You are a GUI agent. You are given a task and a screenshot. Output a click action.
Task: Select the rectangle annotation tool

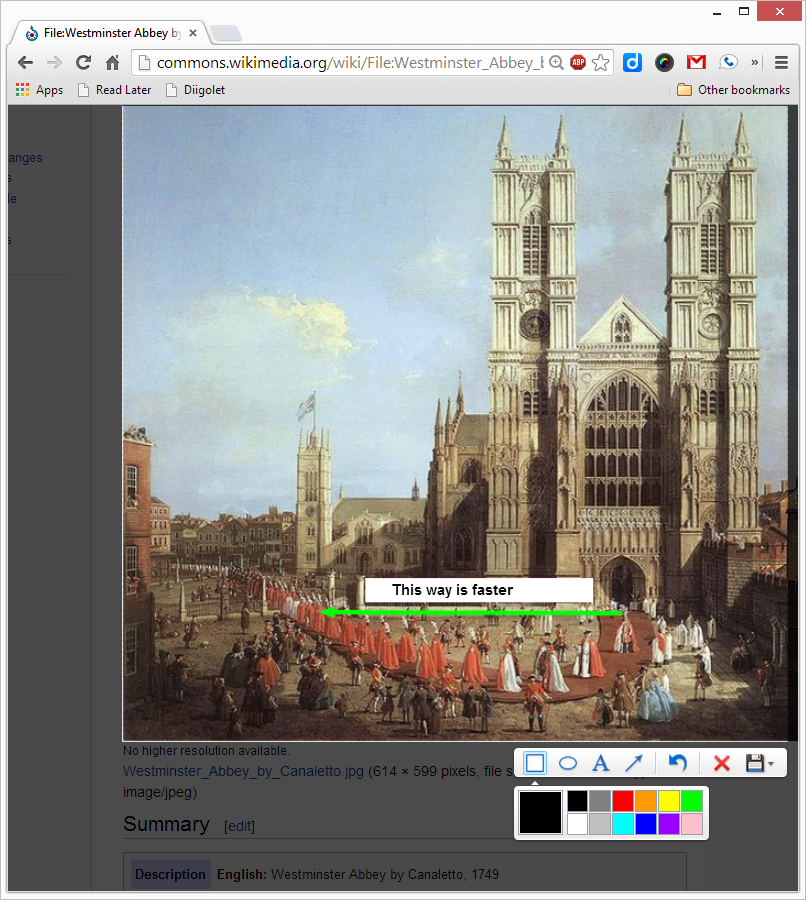coord(534,763)
